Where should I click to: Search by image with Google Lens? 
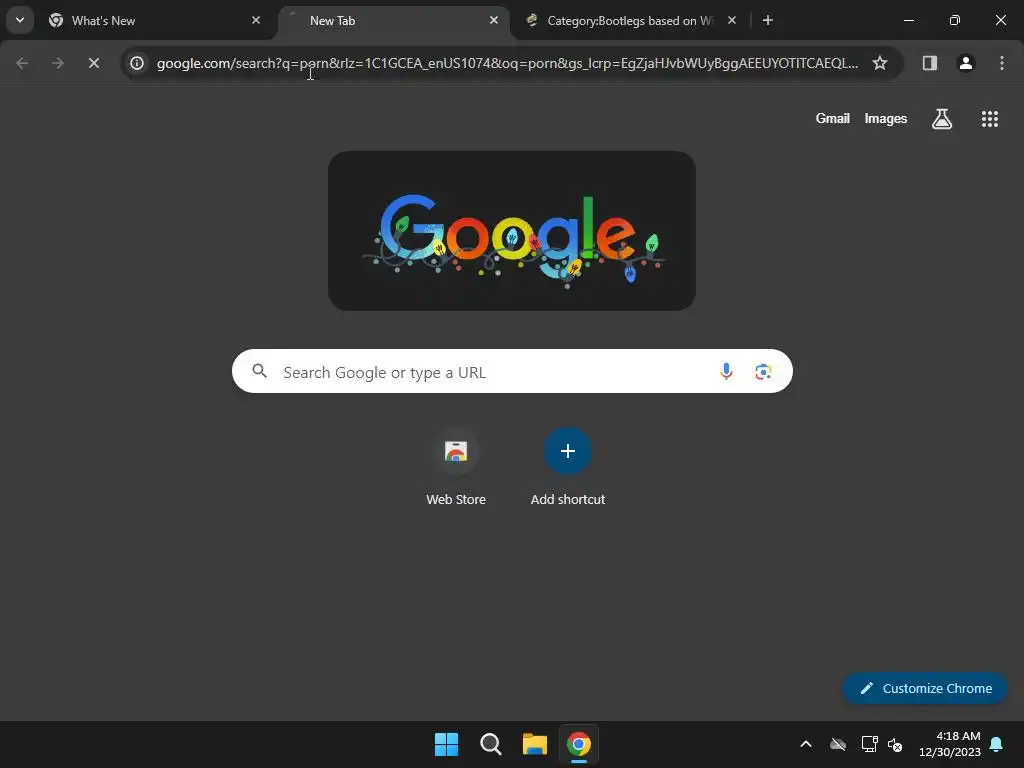763,372
